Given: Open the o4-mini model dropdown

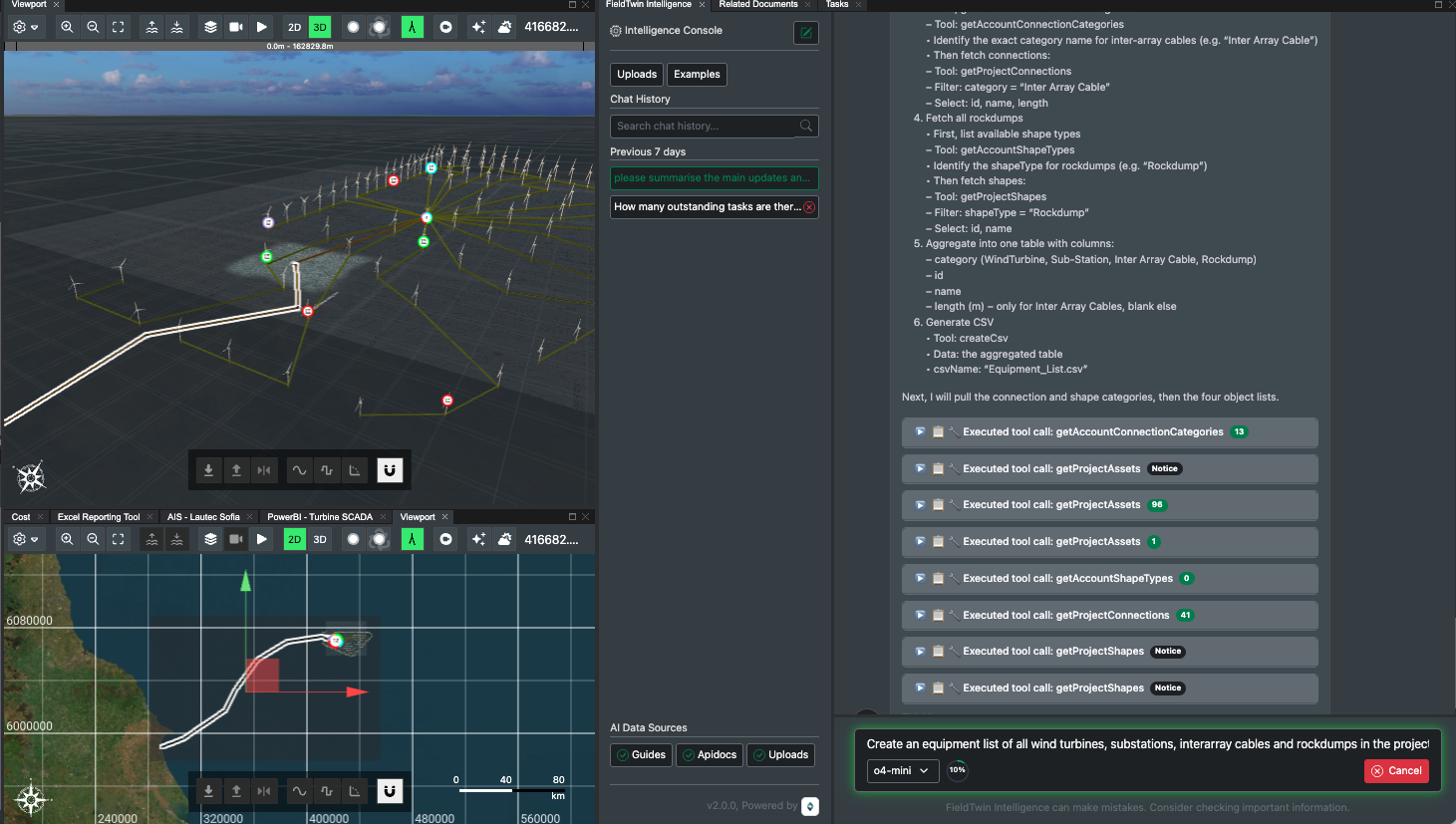Looking at the screenshot, I should tap(901, 770).
